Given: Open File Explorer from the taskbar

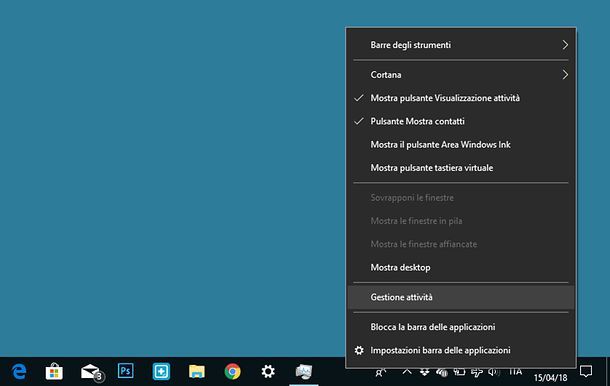Looking at the screenshot, I should click(x=197, y=372).
